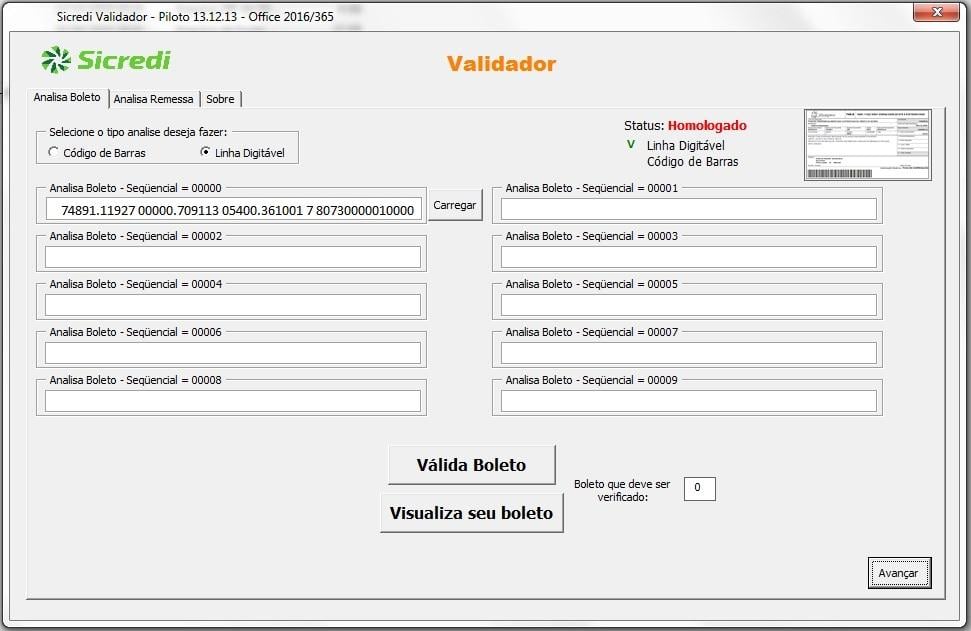Open the Sobre tab

click(x=220, y=99)
